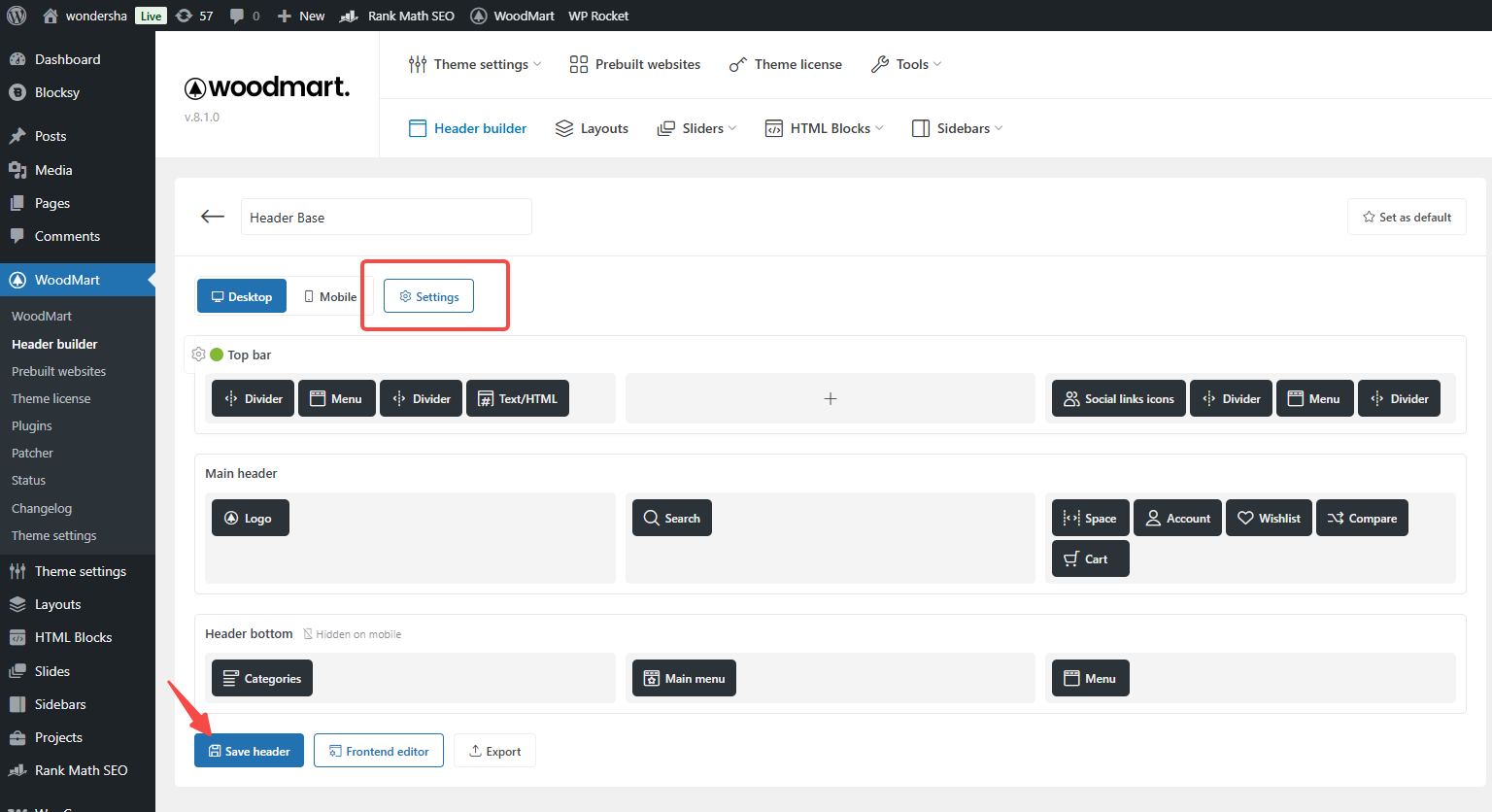
Task: Open Rank Math SEO in sidebar
Action: pyautogui.click(x=81, y=770)
